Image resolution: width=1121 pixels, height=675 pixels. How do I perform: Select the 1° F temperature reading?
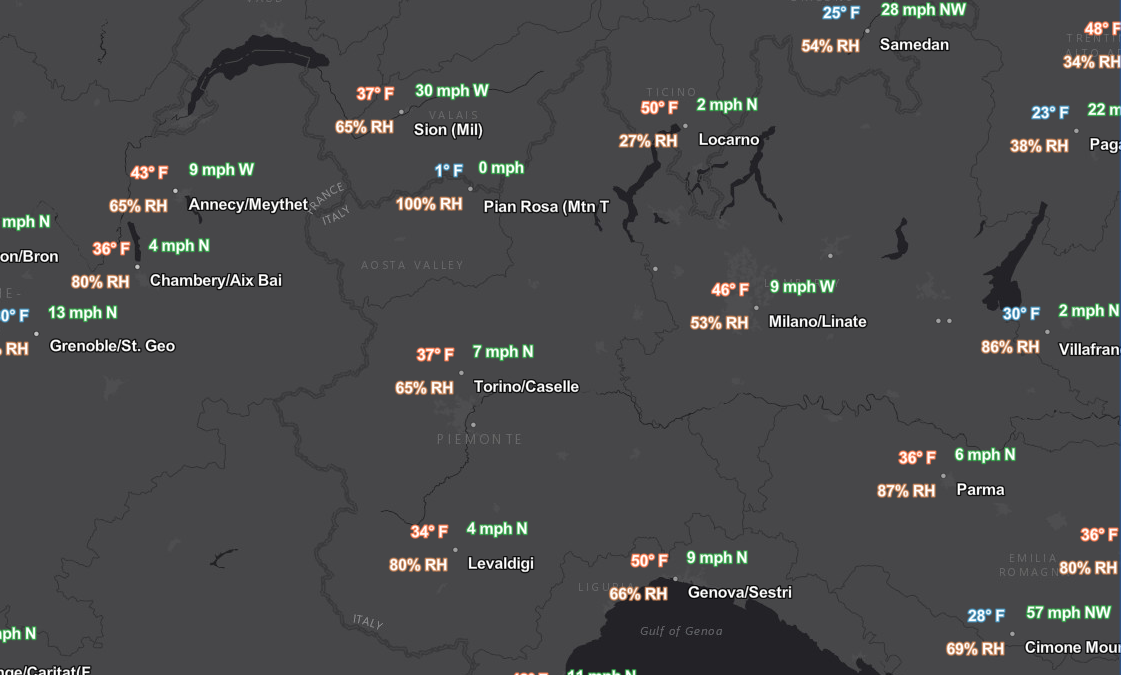pyautogui.click(x=449, y=171)
